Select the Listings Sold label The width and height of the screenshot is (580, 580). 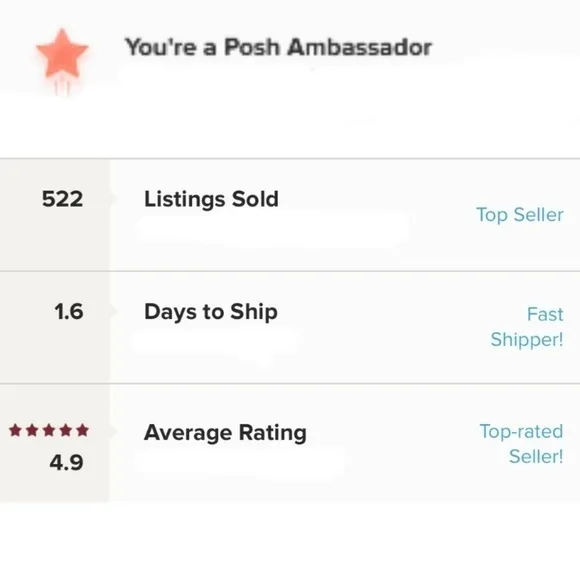[x=211, y=199]
